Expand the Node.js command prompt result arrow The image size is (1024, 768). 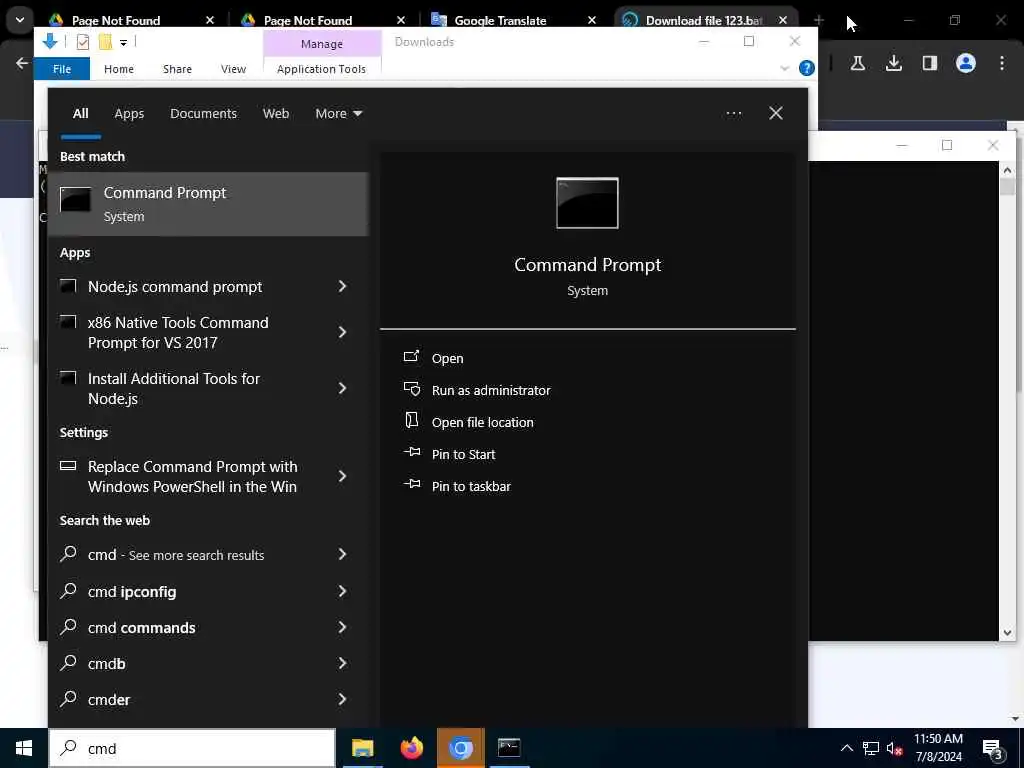point(342,286)
